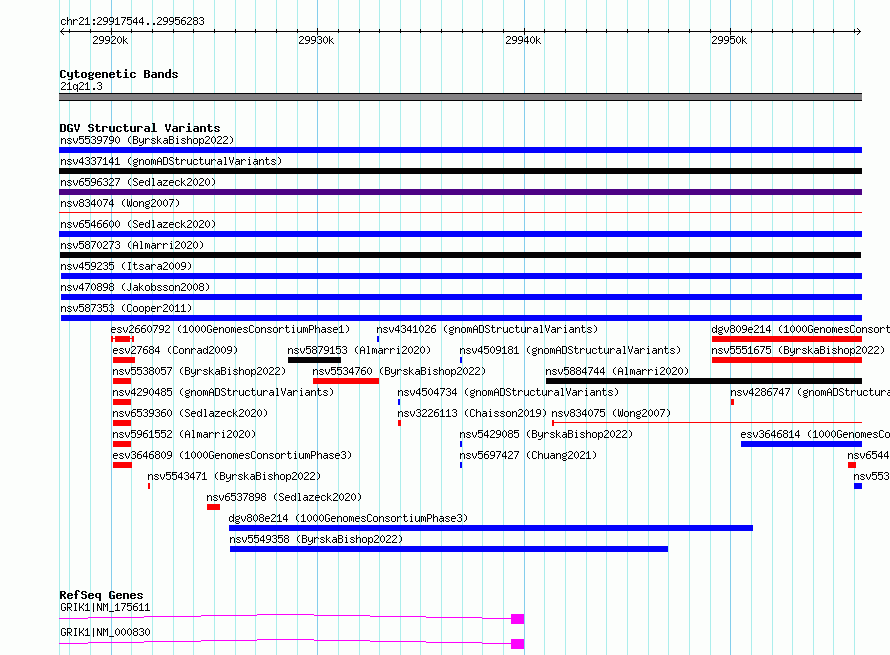Click the dgv809e214 variant label
The height and width of the screenshot is (655, 890).
coord(800,329)
